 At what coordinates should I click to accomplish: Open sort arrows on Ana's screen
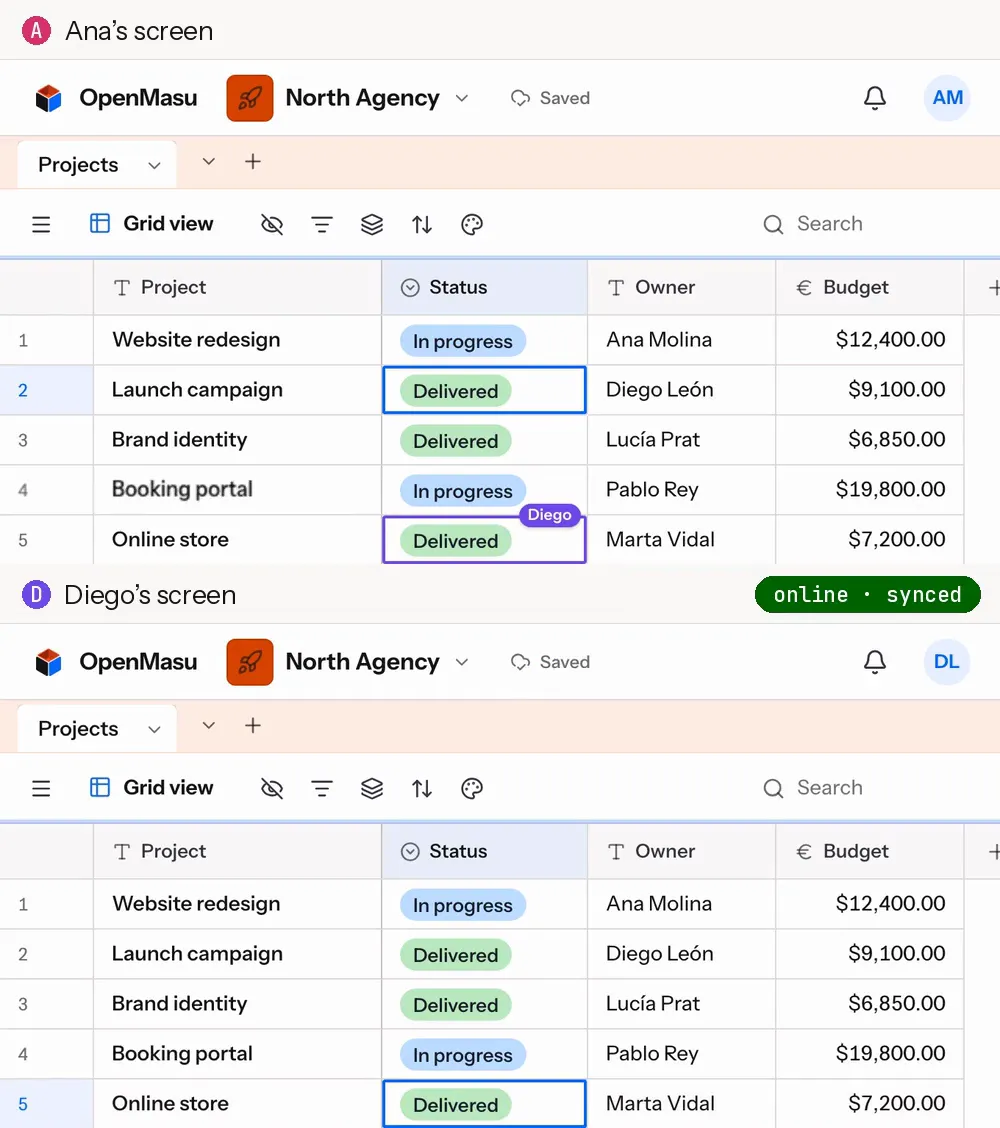point(422,224)
